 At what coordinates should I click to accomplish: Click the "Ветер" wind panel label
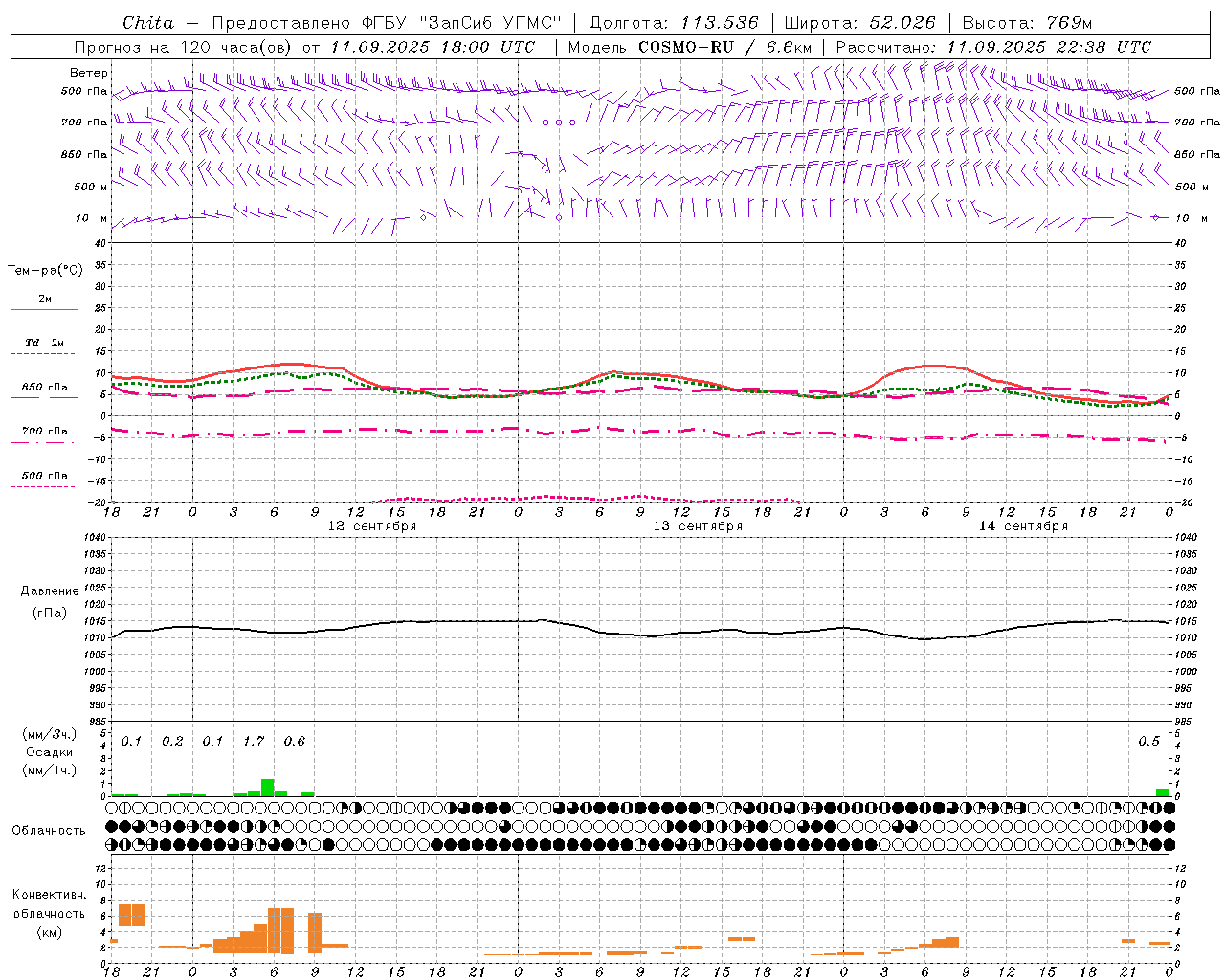click(x=89, y=73)
